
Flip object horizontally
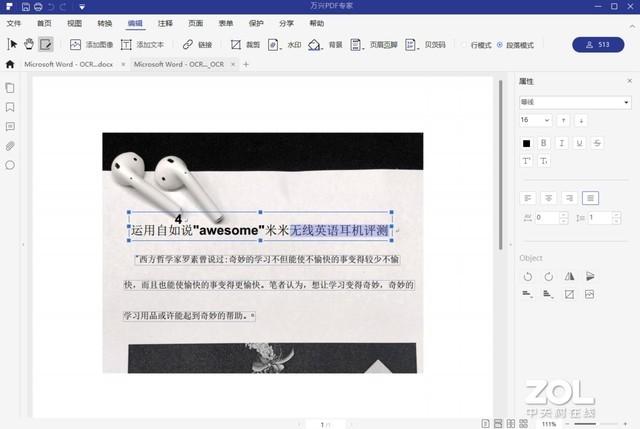(569, 277)
